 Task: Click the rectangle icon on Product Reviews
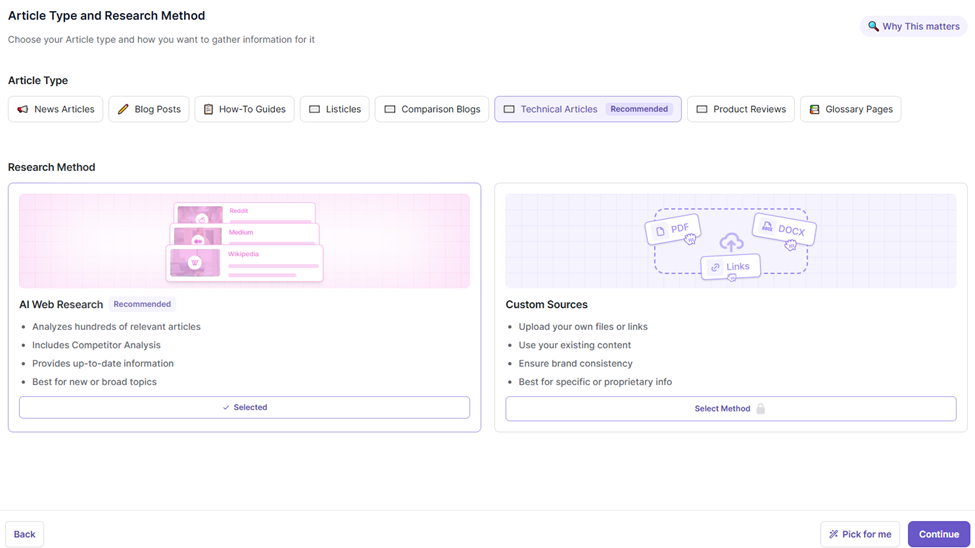coord(702,109)
